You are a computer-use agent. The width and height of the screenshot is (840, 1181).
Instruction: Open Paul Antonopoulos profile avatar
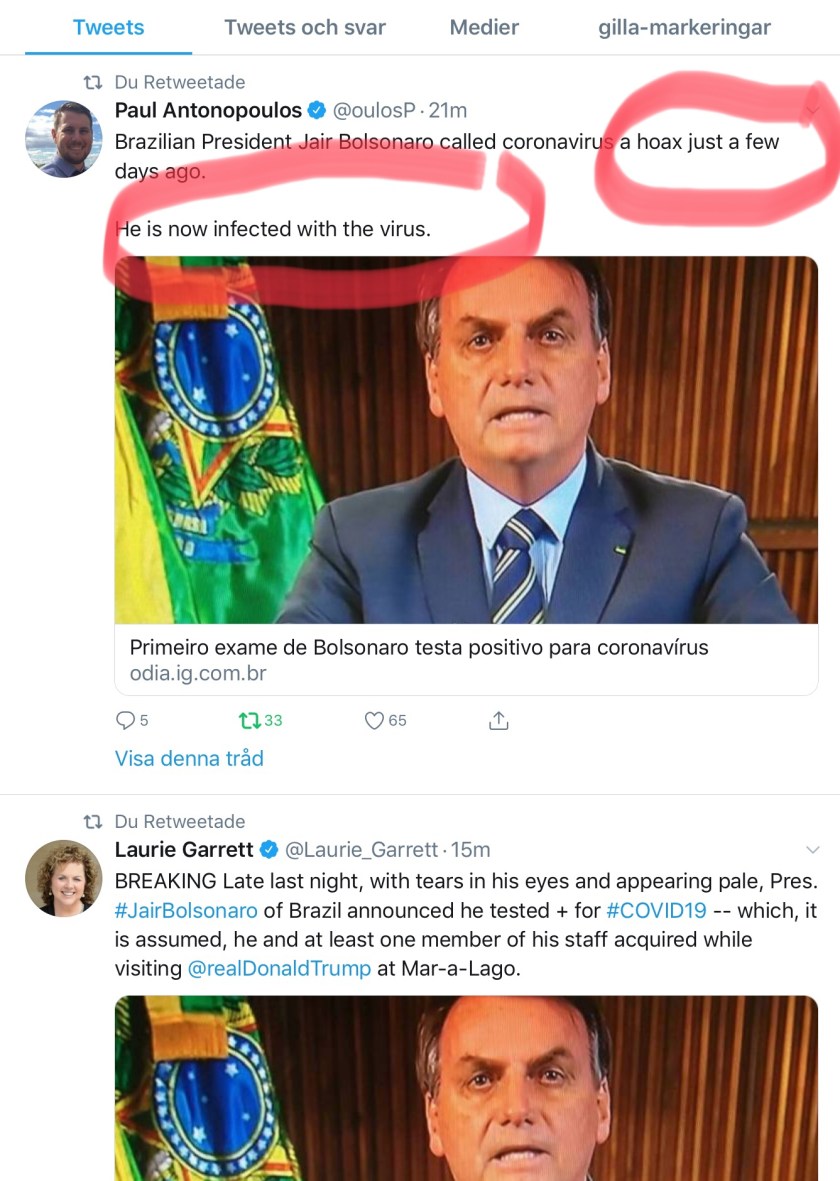(63, 139)
